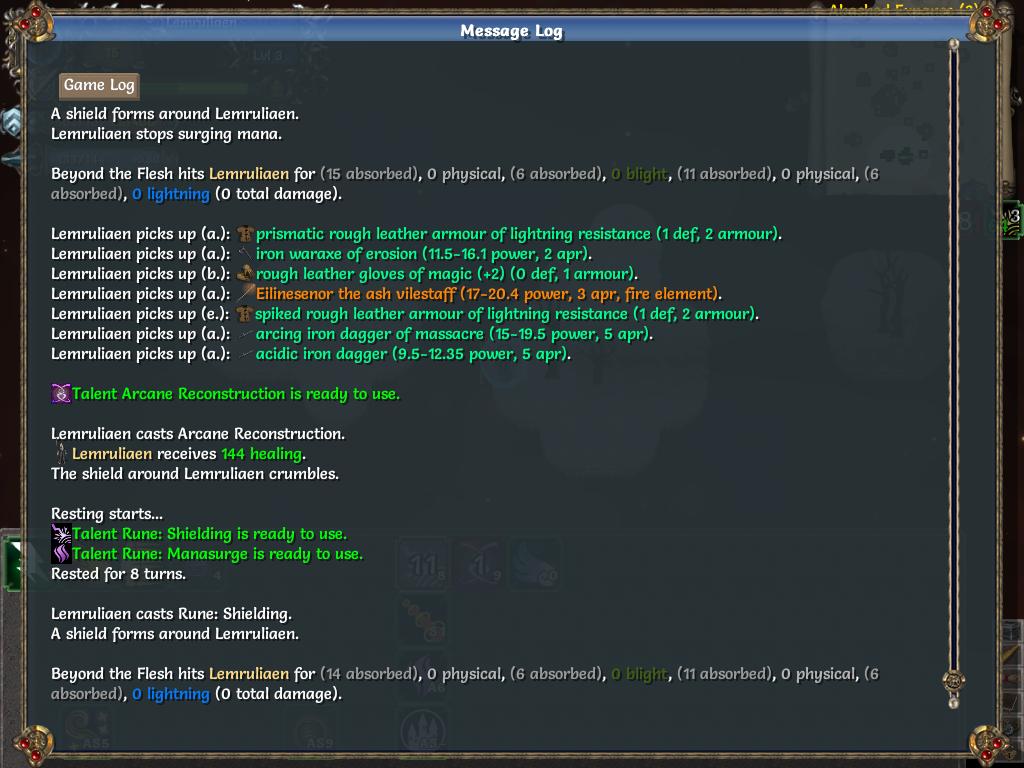
Task: Click the scrollbar handle knob in the message log
Action: pyautogui.click(x=953, y=680)
